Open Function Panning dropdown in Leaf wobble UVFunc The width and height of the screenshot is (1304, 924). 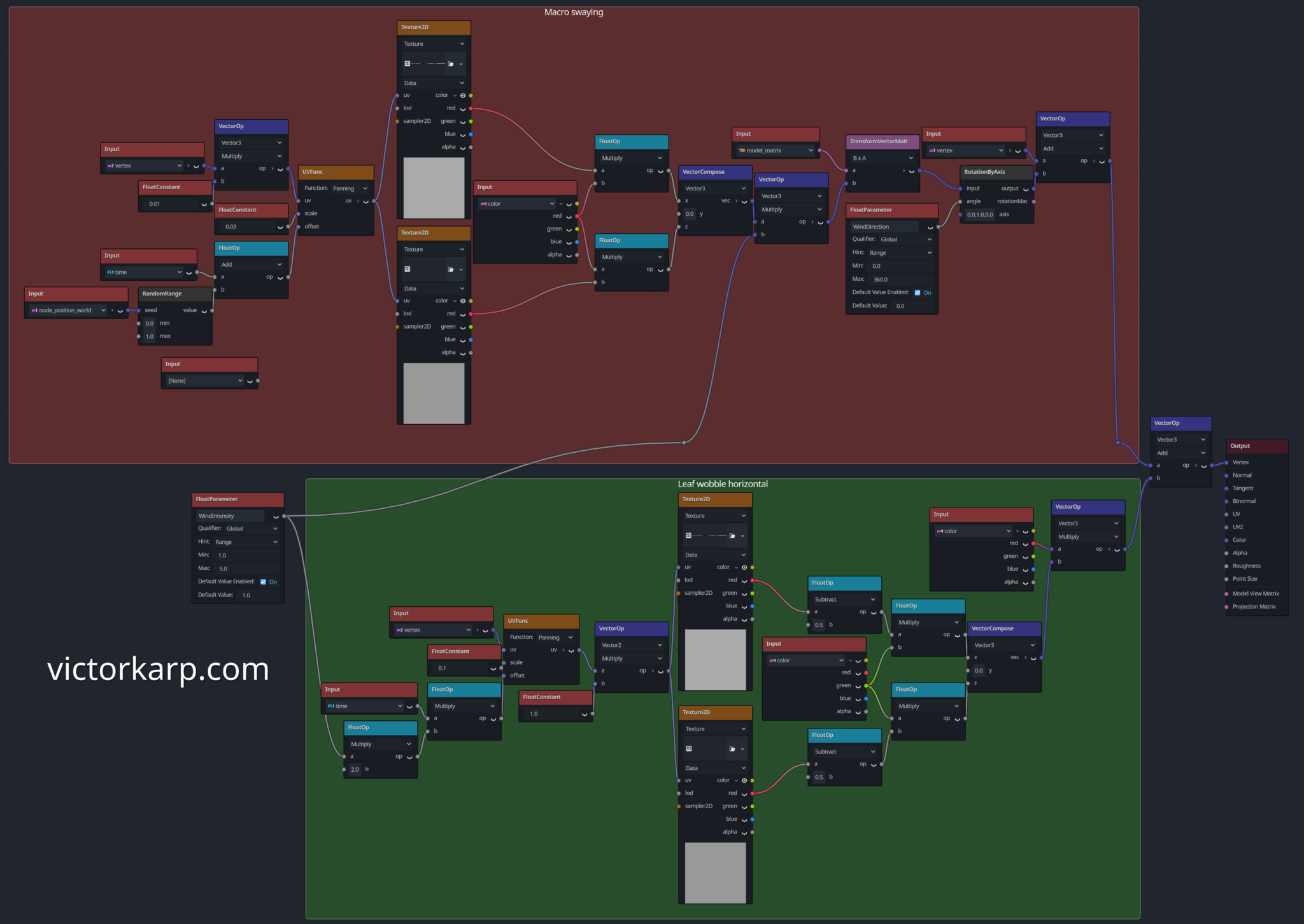[x=555, y=637]
